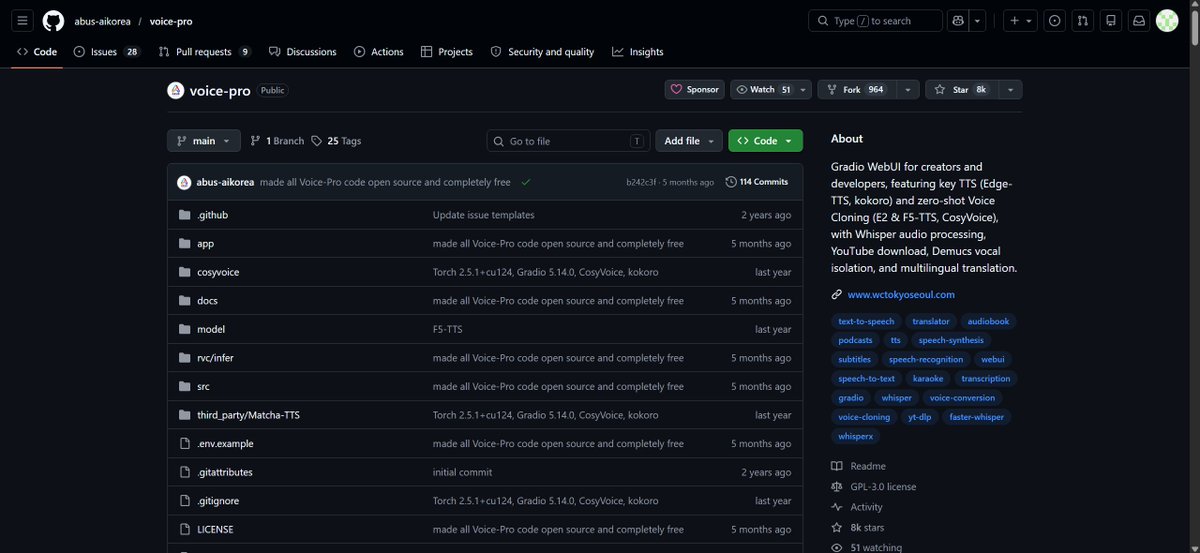Viewport: 1200px width, 553px height.
Task: Click the heart Sponsor button
Action: coord(694,89)
